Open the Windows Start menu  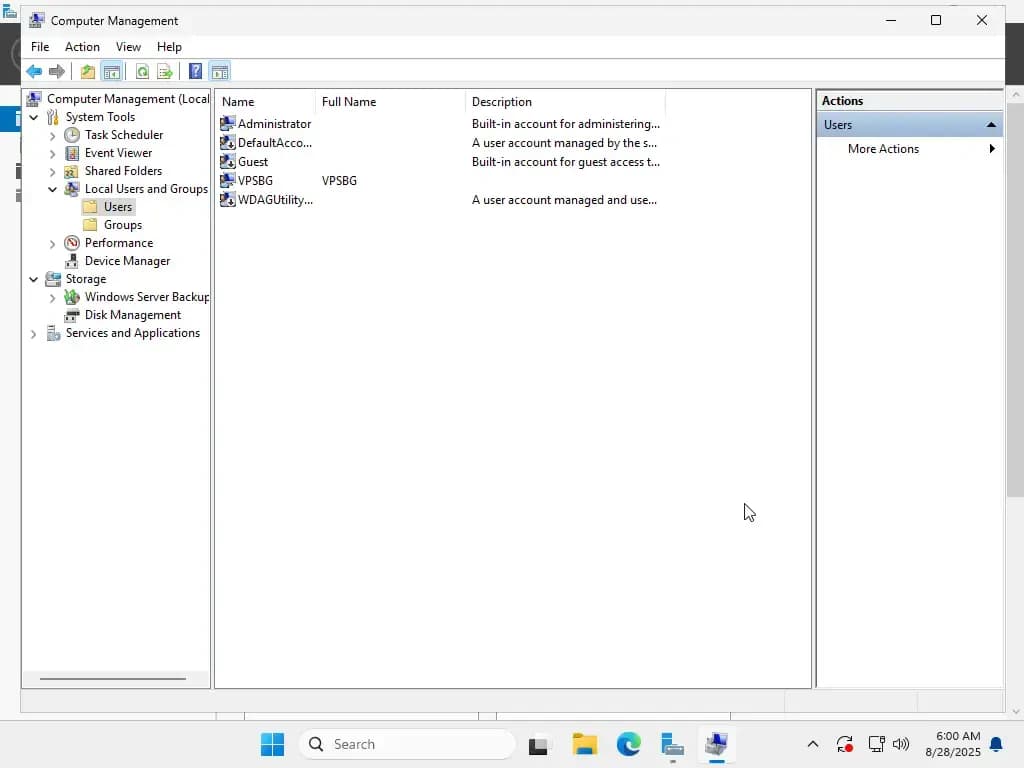[x=272, y=744]
